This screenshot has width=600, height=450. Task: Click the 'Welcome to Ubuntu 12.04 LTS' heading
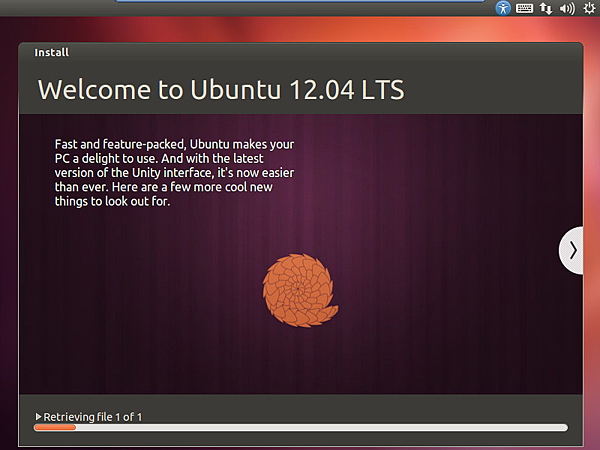(221, 90)
